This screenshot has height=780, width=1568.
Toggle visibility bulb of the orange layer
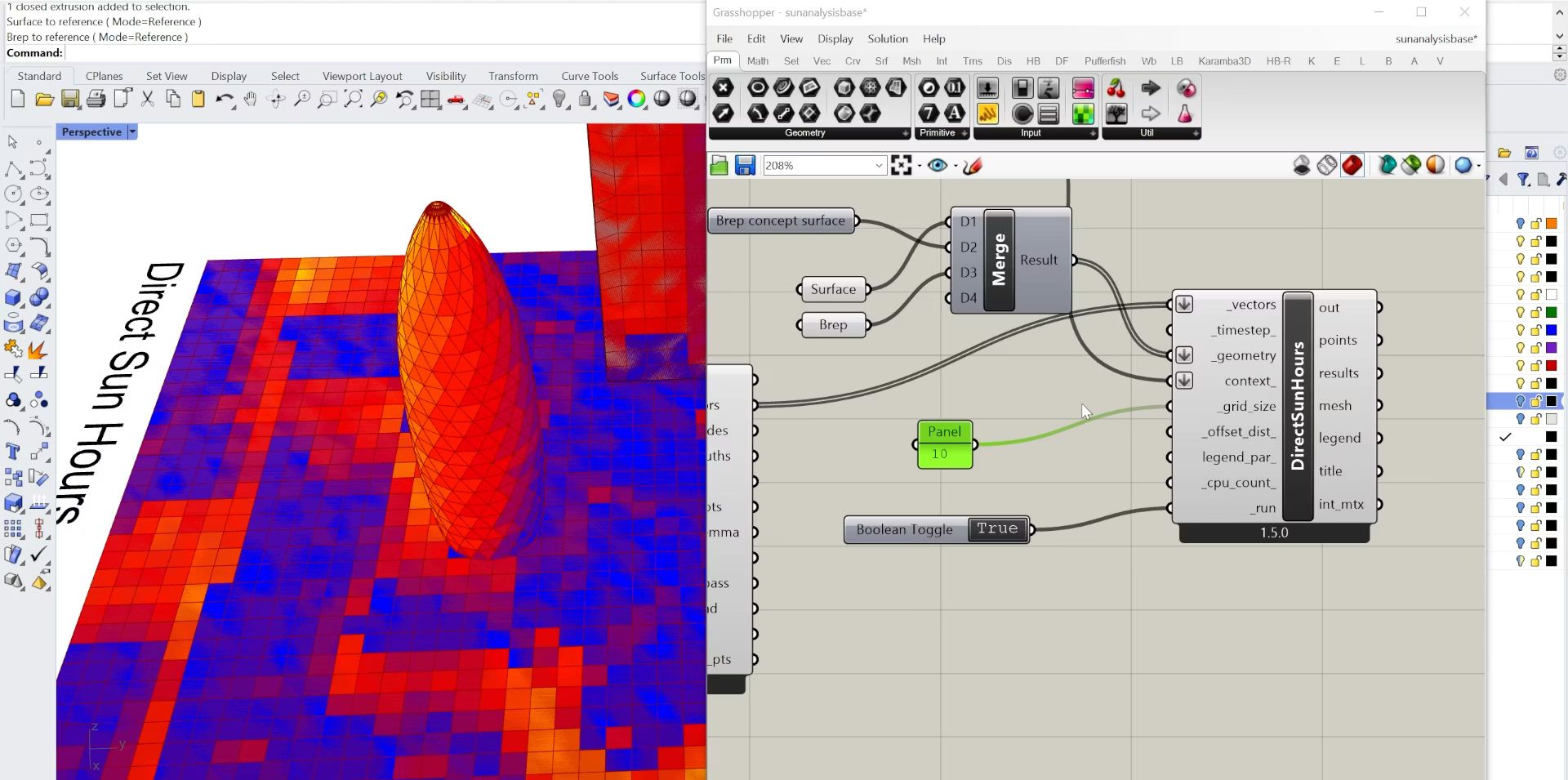coord(1520,224)
